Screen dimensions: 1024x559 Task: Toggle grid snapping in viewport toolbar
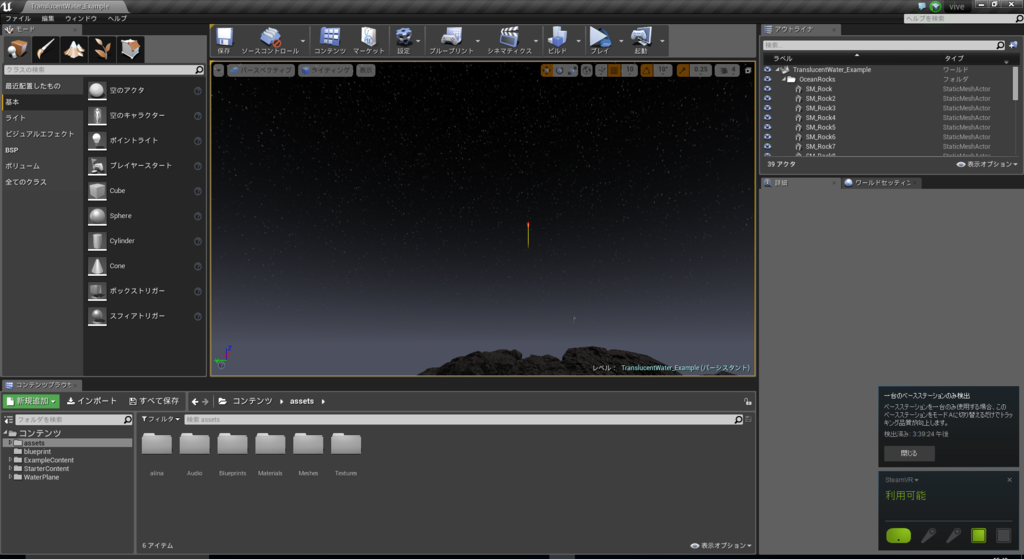615,70
